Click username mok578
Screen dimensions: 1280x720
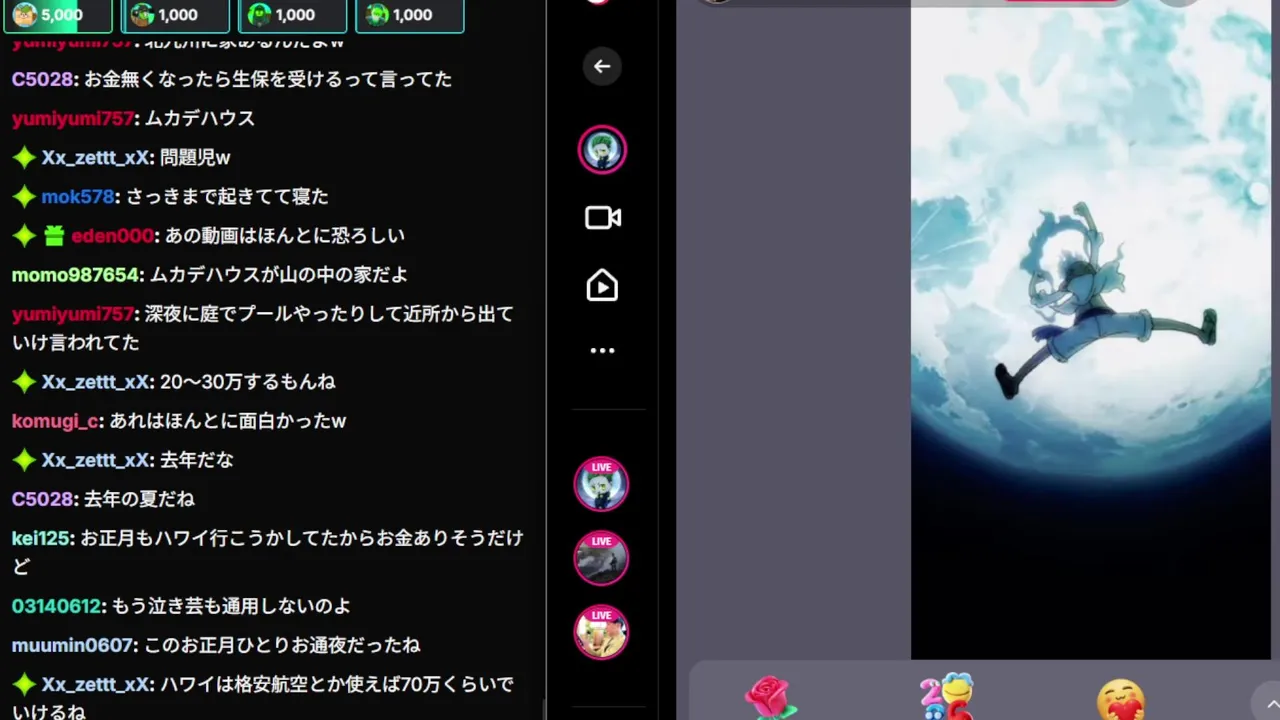pos(78,196)
